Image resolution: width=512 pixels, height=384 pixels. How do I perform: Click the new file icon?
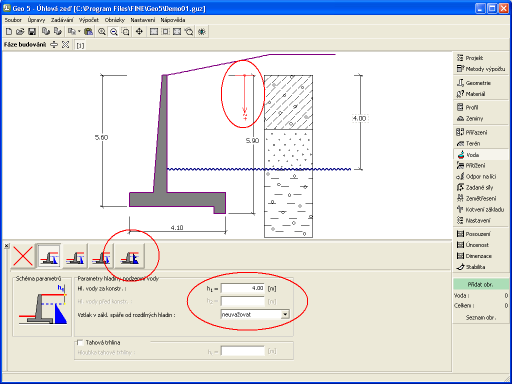(x=9, y=32)
